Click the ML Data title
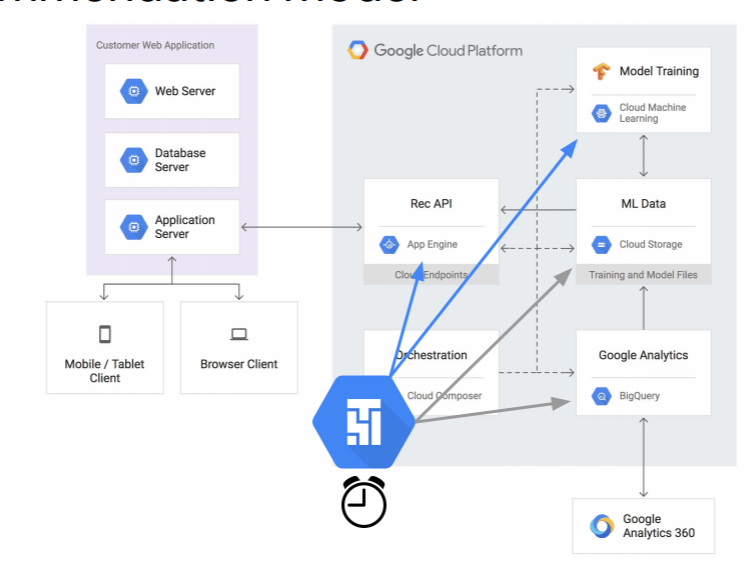753x565 pixels. (x=644, y=204)
